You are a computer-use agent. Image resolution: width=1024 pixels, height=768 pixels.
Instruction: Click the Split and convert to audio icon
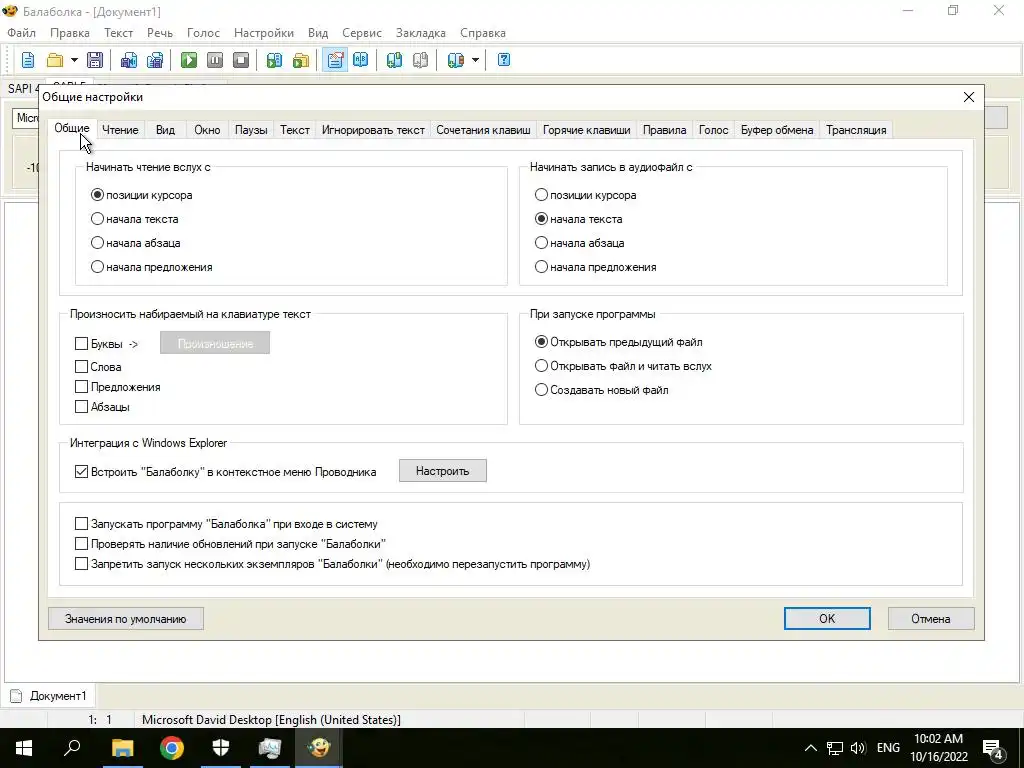point(155,60)
